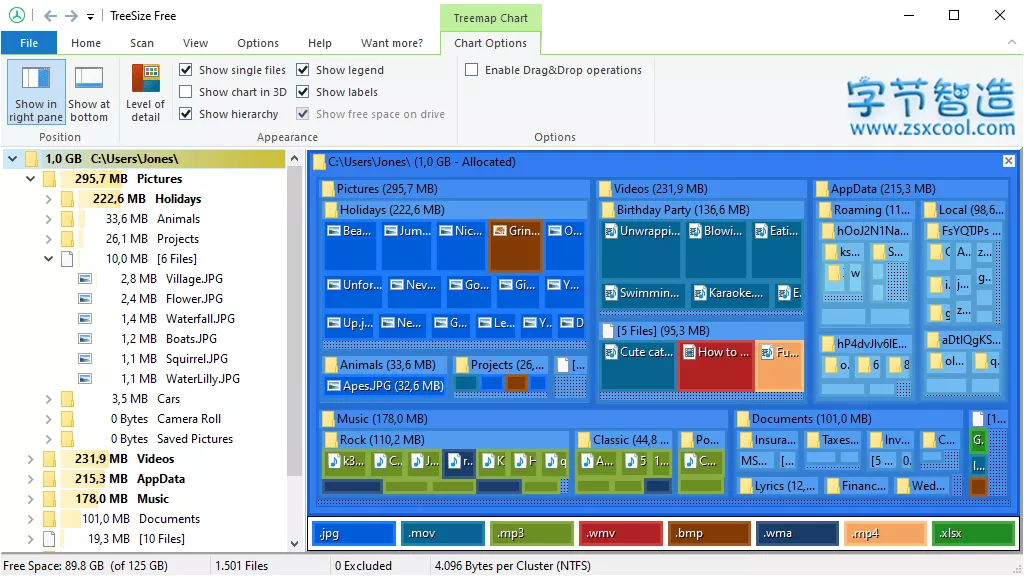The width and height of the screenshot is (1024, 576).
Task: Click the Swimmin... video tile
Action: pyautogui.click(x=643, y=293)
